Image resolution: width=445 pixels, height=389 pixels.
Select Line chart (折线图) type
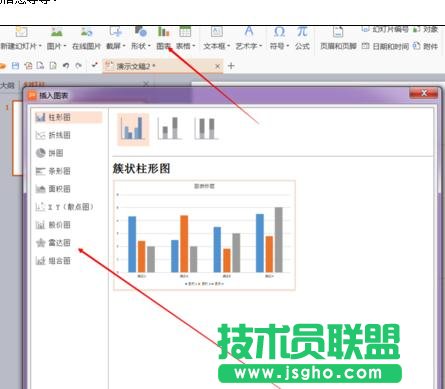(53, 135)
